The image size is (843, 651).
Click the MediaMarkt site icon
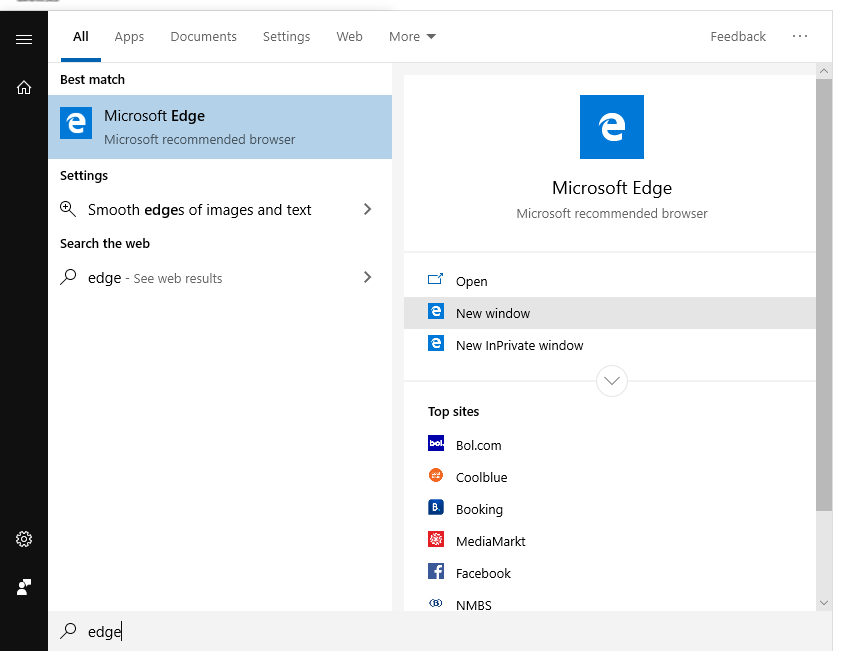coord(435,539)
